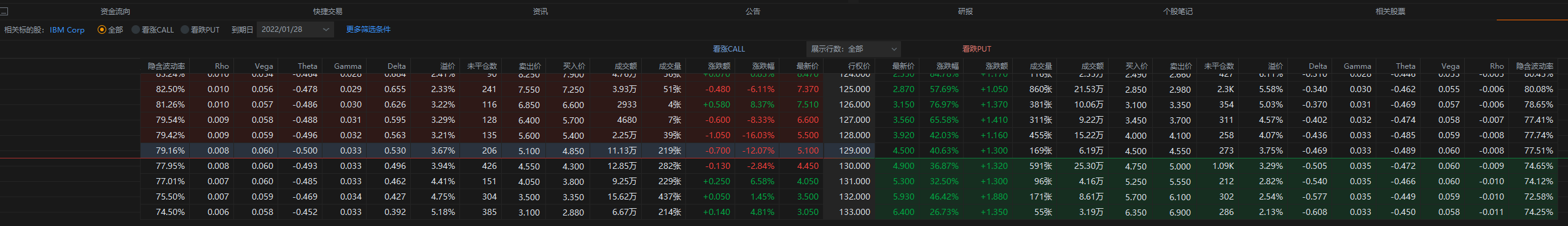Open the IBM Corp underlying stock link

67,29
